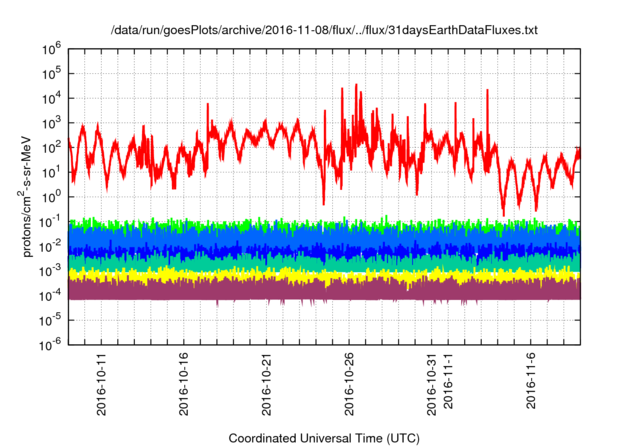Click the plot title file path text
This screenshot has width=640, height=448.
pos(324,32)
